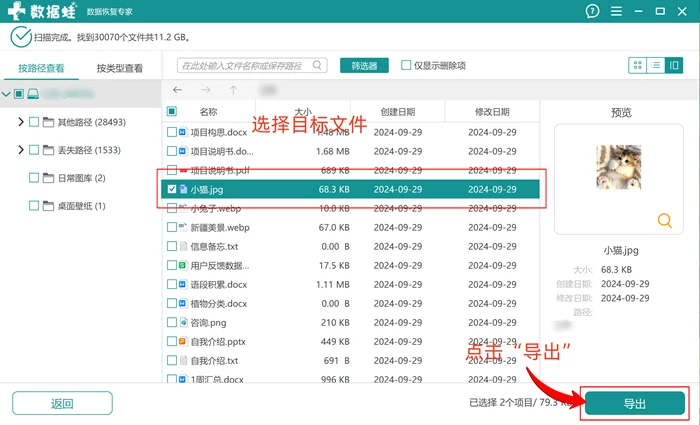Collapse the root drive tree node
This screenshot has height=425, width=700.
pos(6,94)
